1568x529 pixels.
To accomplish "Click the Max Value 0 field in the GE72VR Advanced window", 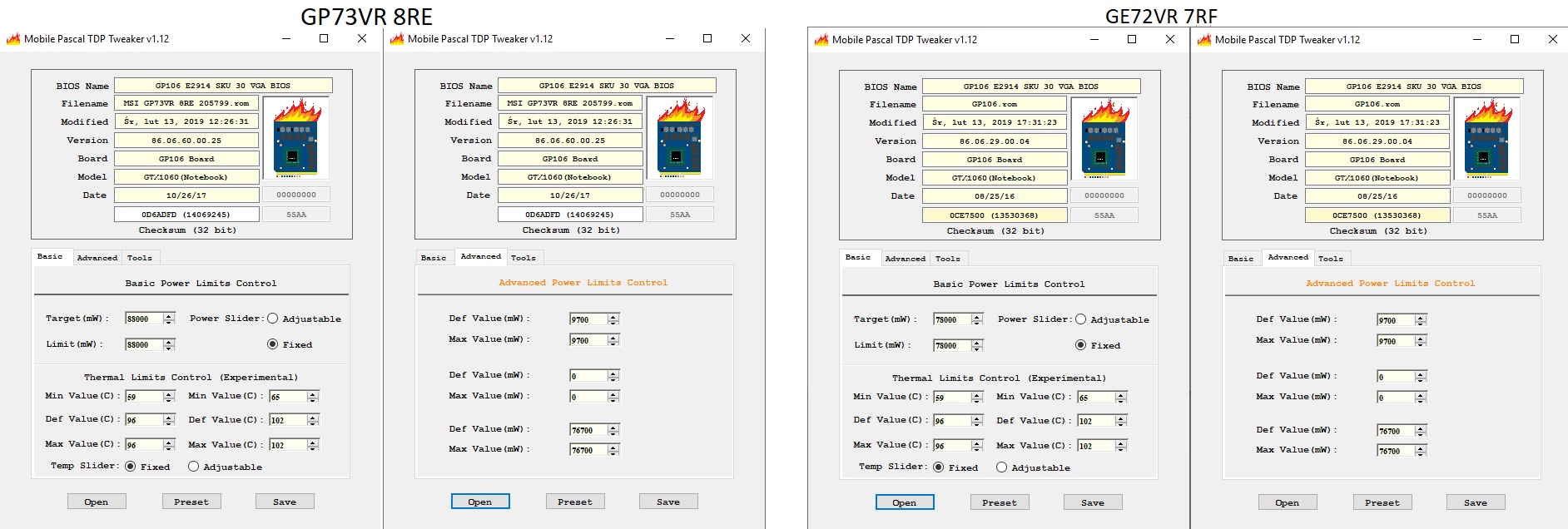I will (x=1396, y=398).
